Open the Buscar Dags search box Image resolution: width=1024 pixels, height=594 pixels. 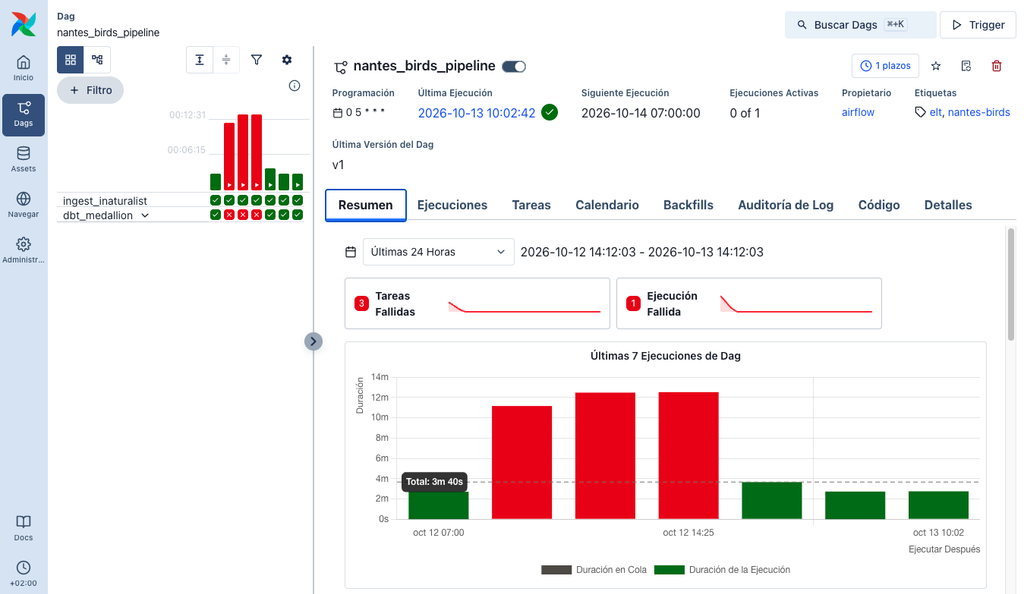click(x=860, y=25)
